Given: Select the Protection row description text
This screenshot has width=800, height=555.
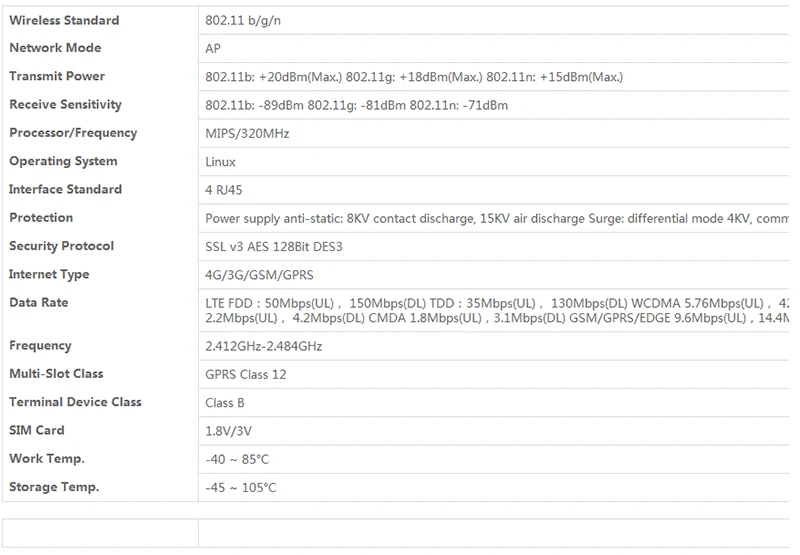Looking at the screenshot, I should pos(497,218).
